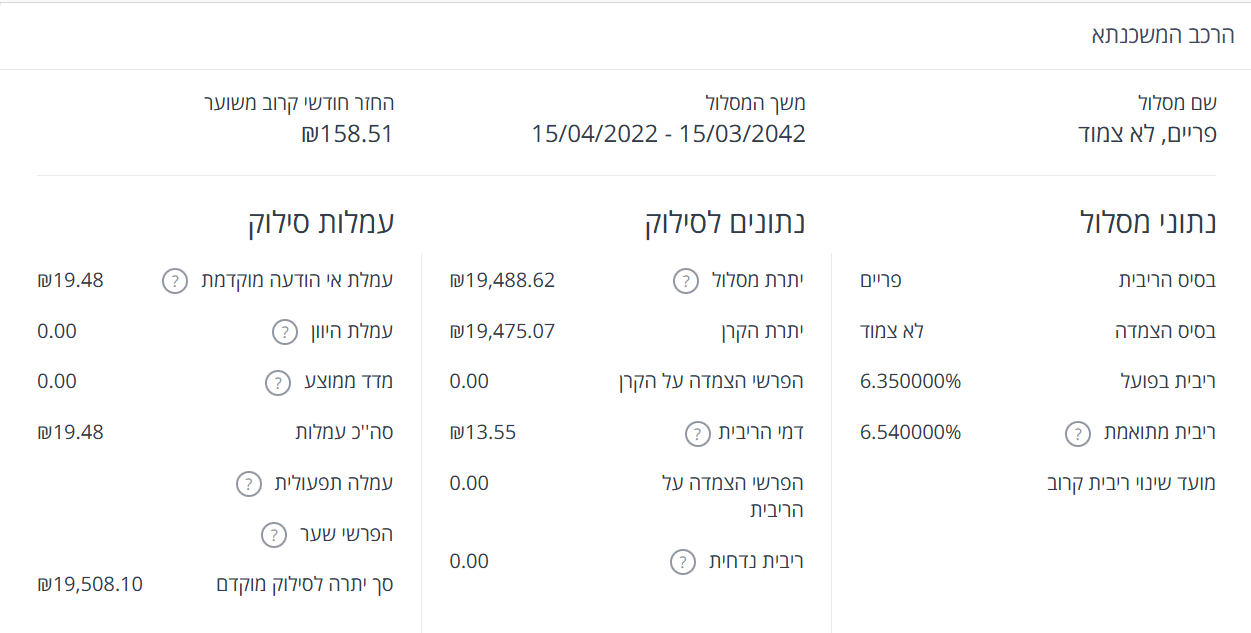Click the total early payoff value ₪19,508.10
1251x633 pixels.
tap(90, 584)
